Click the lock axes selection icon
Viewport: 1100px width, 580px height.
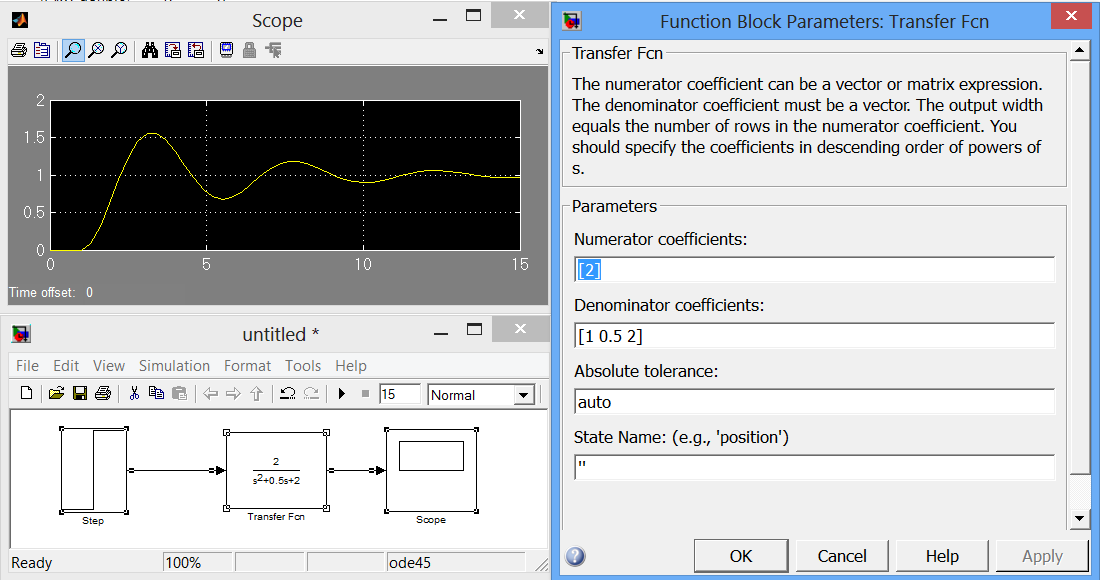tap(249, 50)
